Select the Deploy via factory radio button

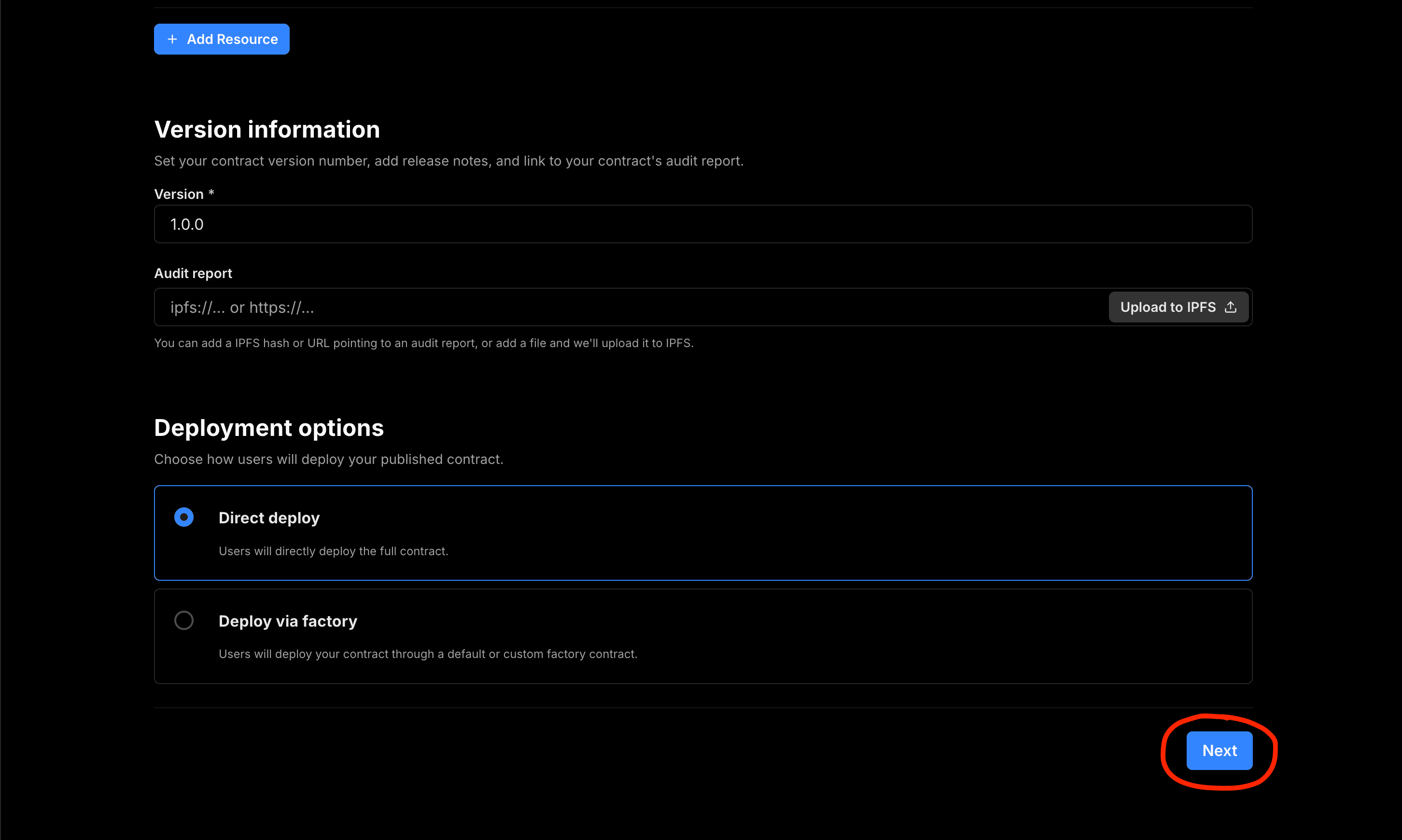[184, 620]
